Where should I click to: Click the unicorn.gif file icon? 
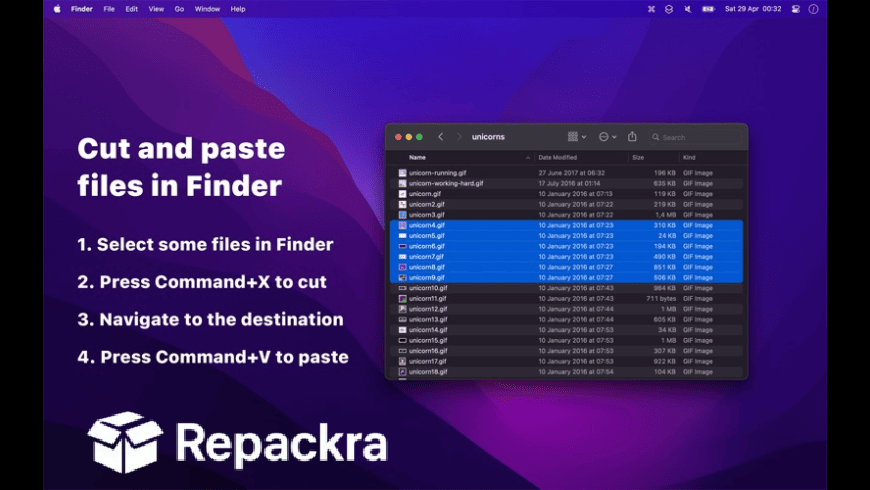402,194
